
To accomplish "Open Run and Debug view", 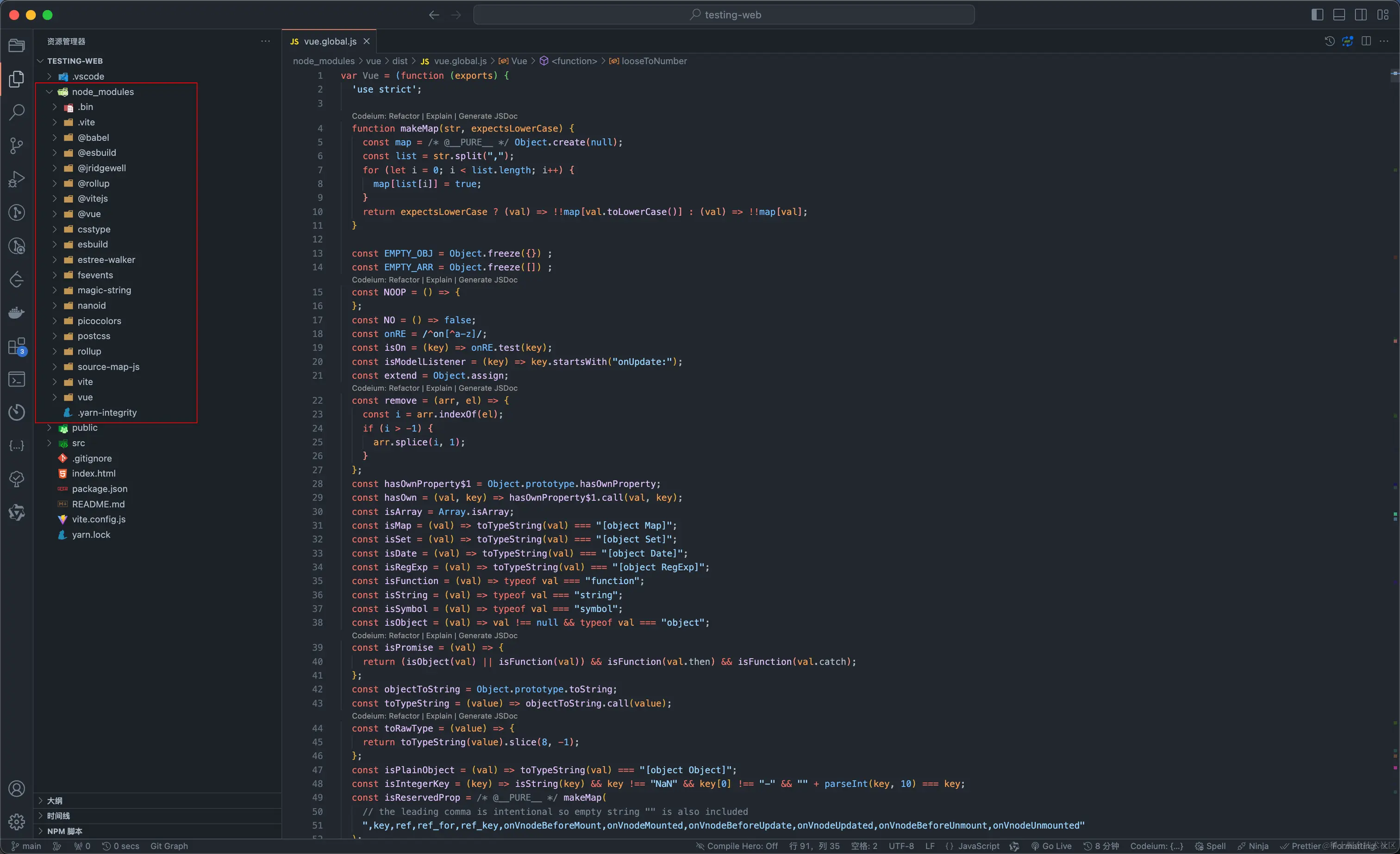I will point(17,179).
